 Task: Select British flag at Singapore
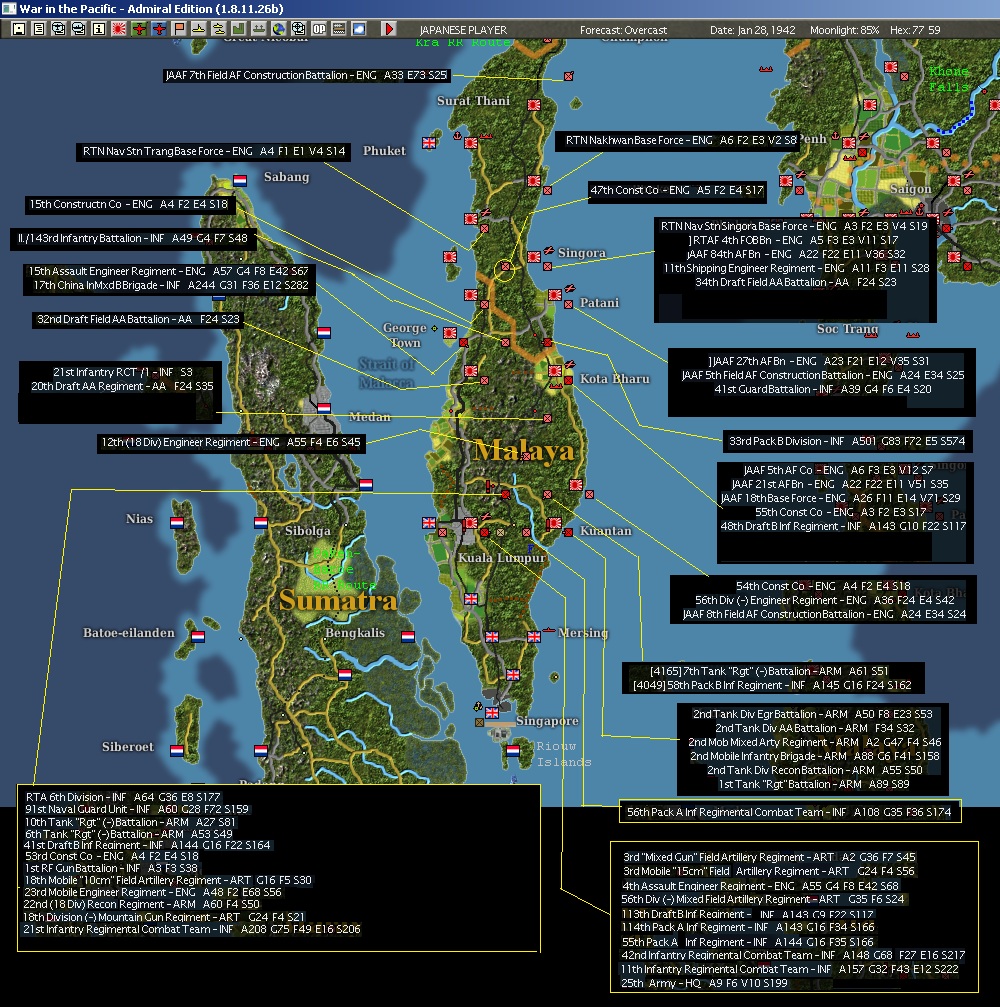tap(492, 713)
